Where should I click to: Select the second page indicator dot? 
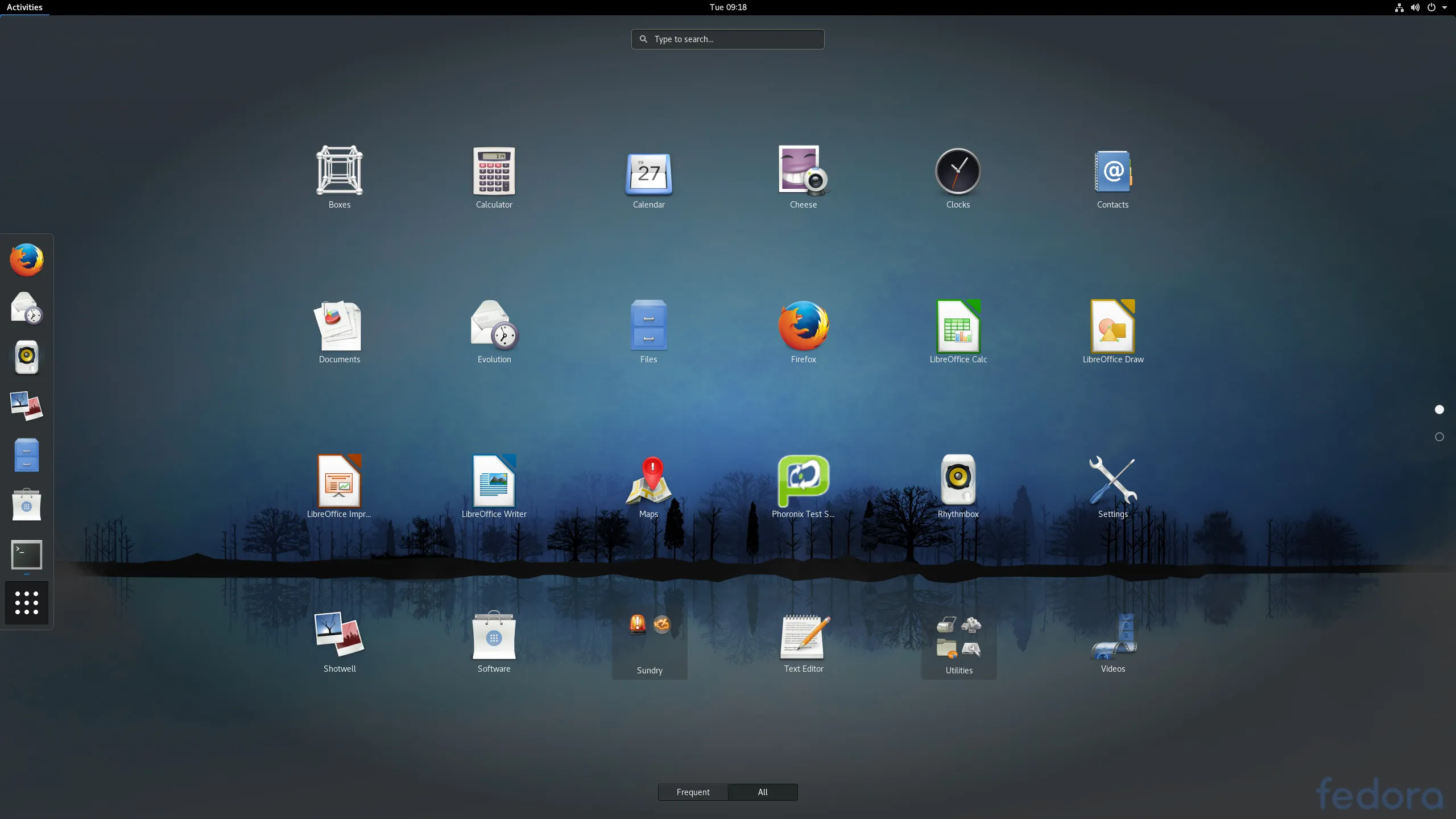[1439, 436]
